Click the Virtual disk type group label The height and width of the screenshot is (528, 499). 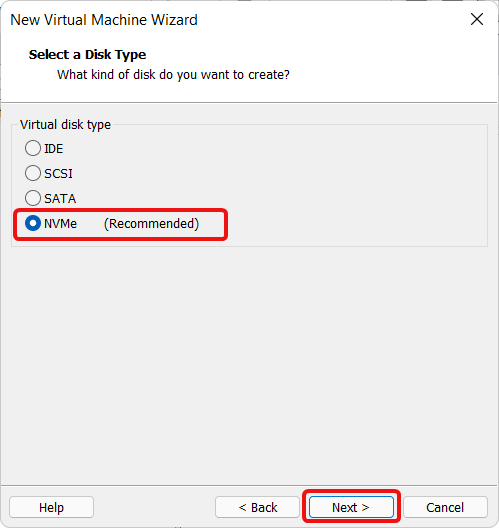click(x=65, y=125)
